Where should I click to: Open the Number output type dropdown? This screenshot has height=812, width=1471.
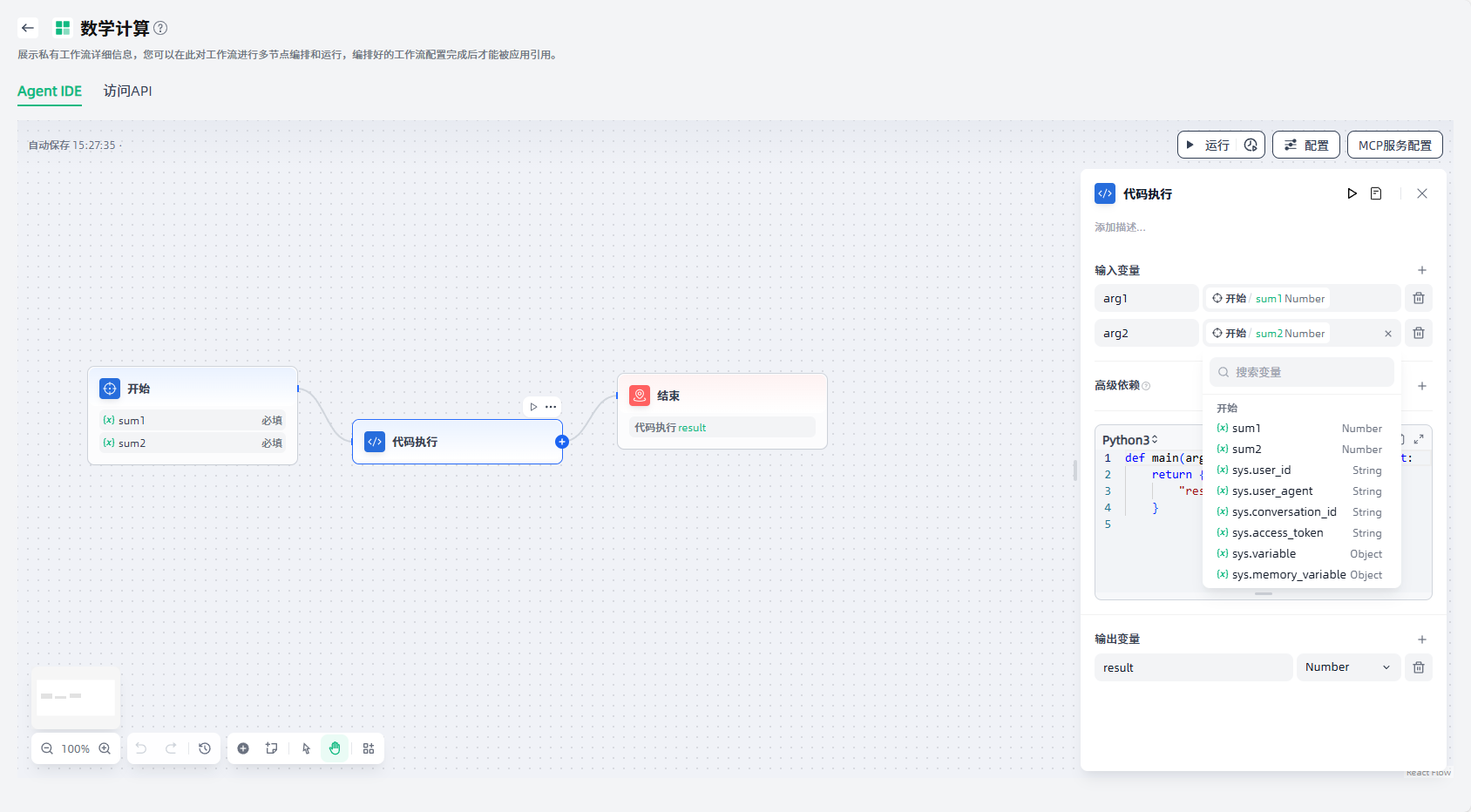pyautogui.click(x=1347, y=667)
